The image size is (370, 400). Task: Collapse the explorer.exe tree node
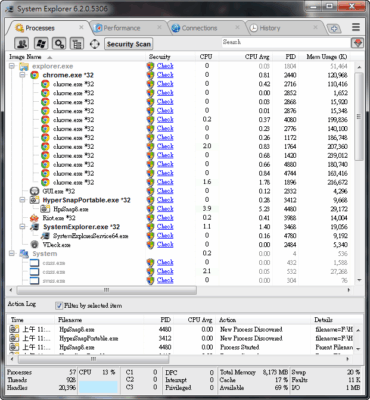12,66
